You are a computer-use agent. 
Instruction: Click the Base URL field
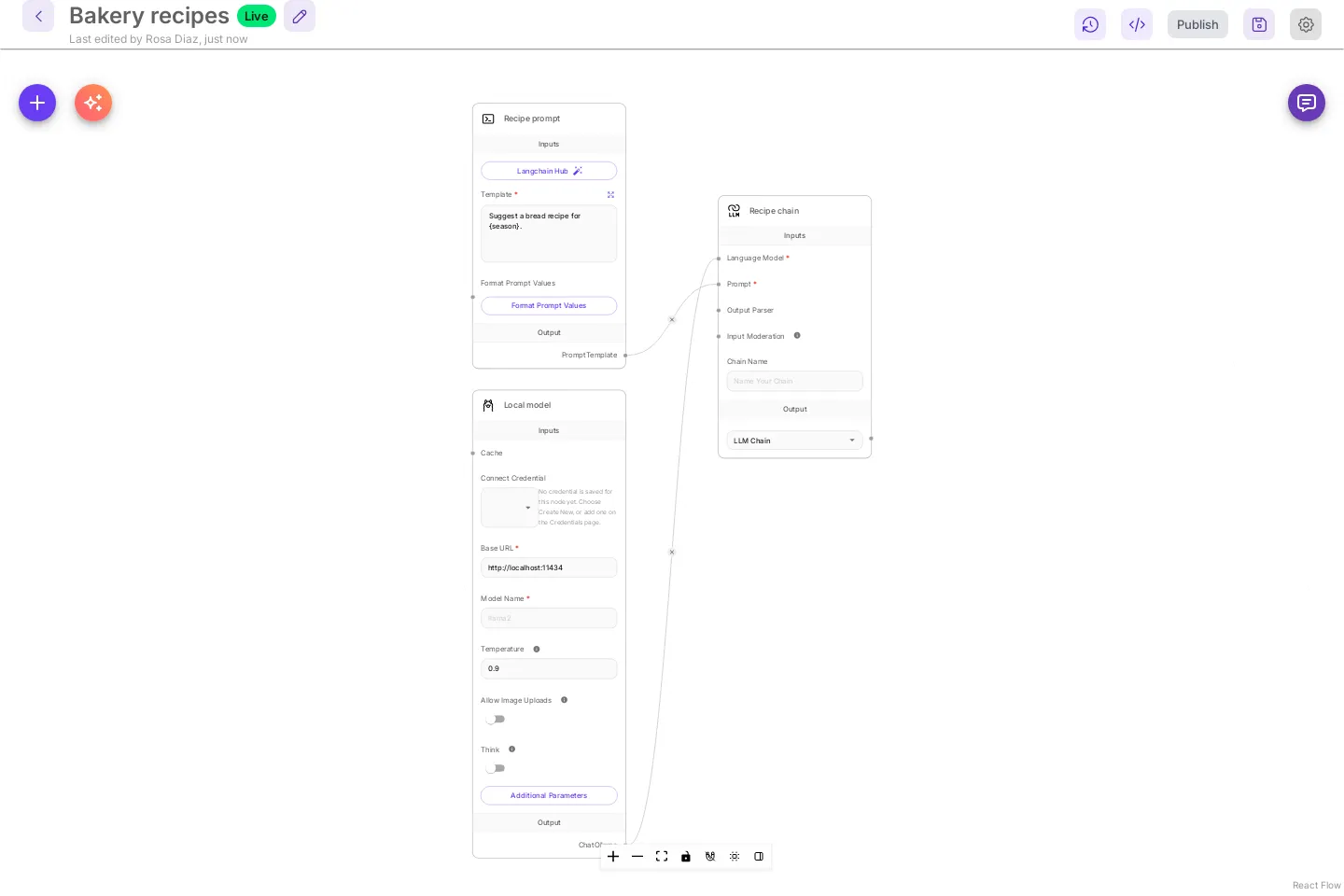549,567
